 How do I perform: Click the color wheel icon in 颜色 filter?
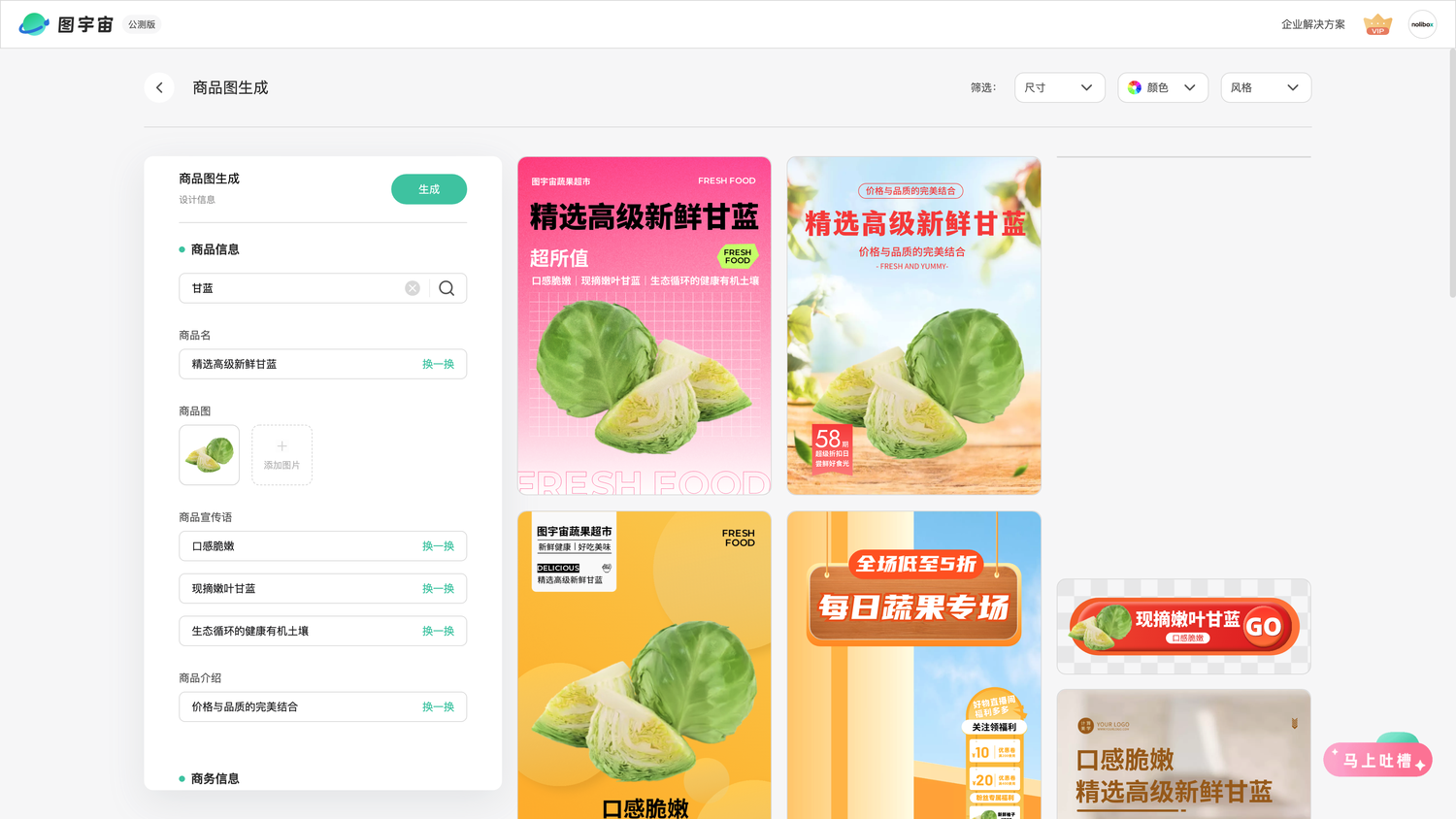pyautogui.click(x=1135, y=87)
